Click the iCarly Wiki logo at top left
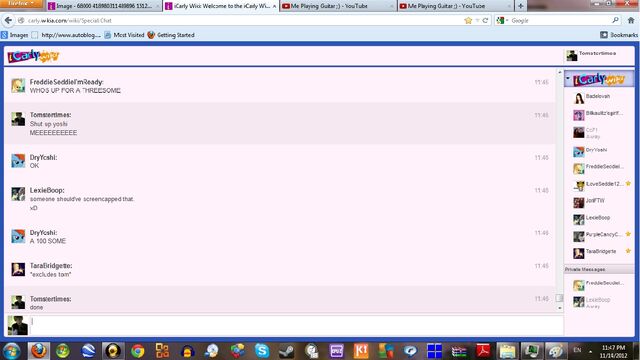 (x=33, y=56)
